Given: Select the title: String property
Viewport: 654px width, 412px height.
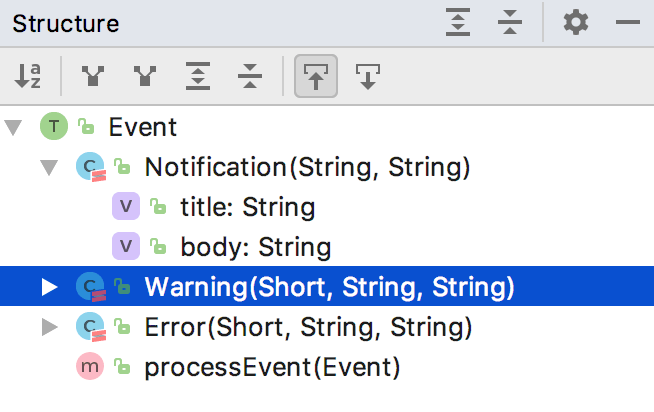Looking at the screenshot, I should [248, 207].
